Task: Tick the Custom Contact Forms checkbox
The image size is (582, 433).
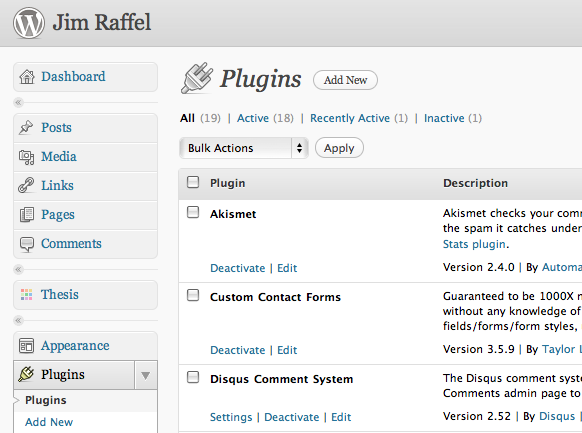Action: pyautogui.click(x=193, y=295)
